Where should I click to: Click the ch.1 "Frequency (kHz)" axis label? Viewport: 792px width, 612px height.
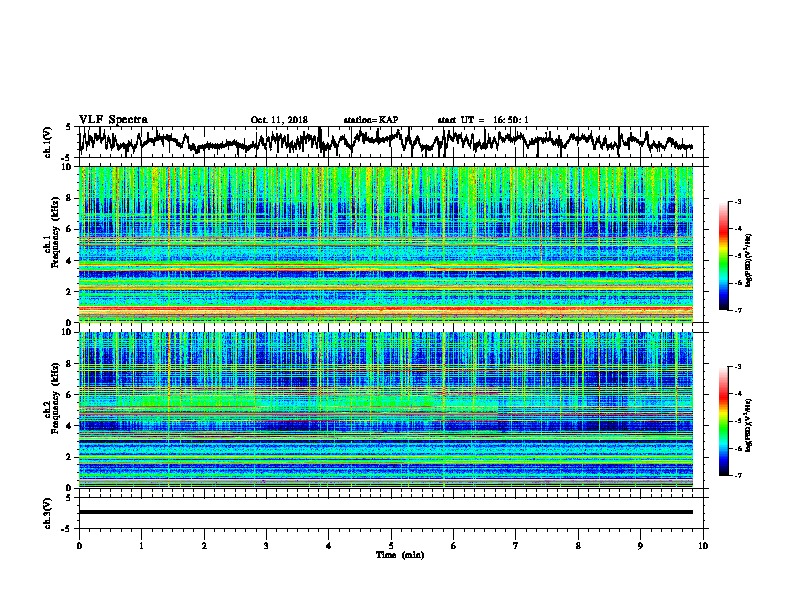(55, 232)
